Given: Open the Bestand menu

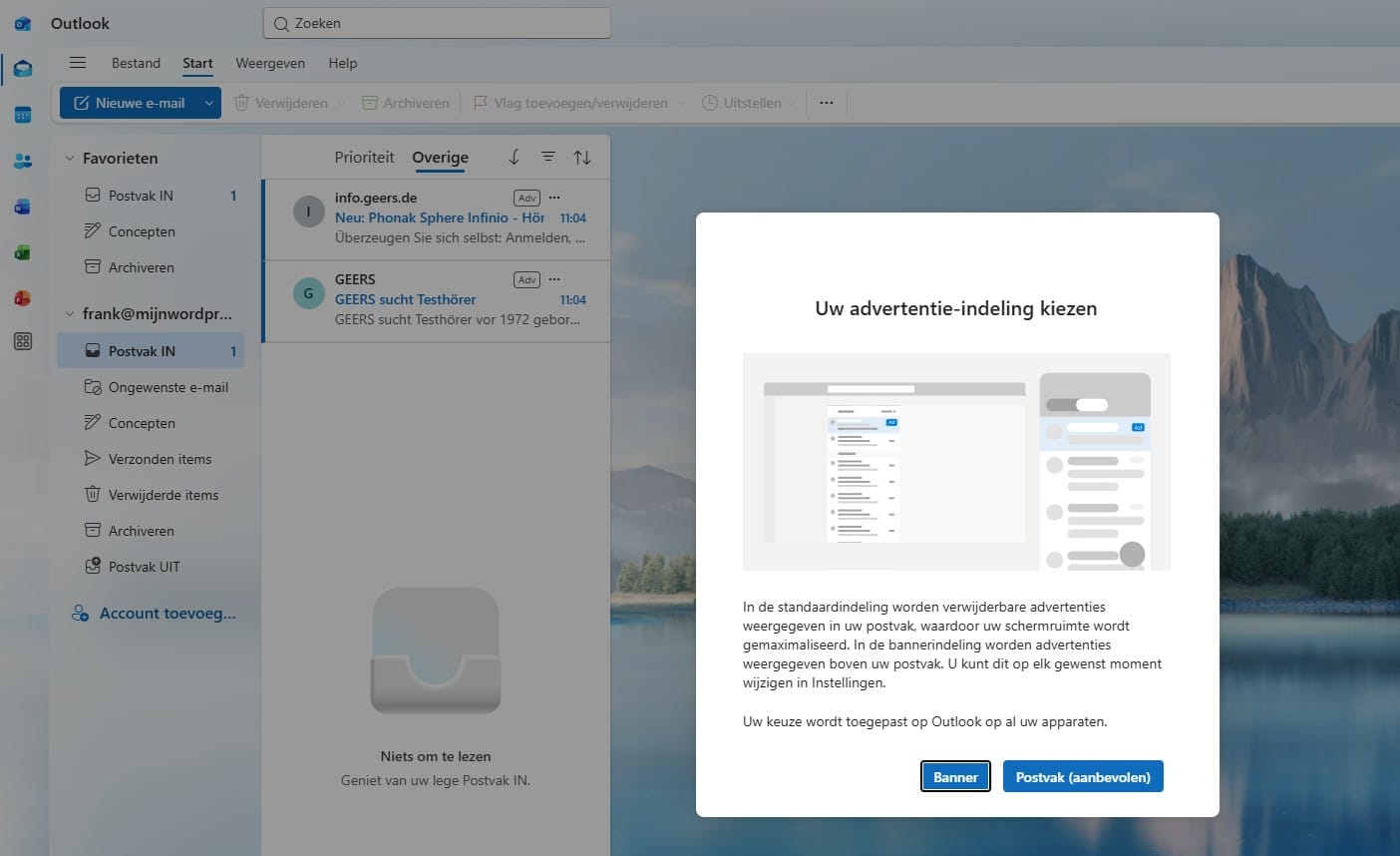Looking at the screenshot, I should pos(136,63).
